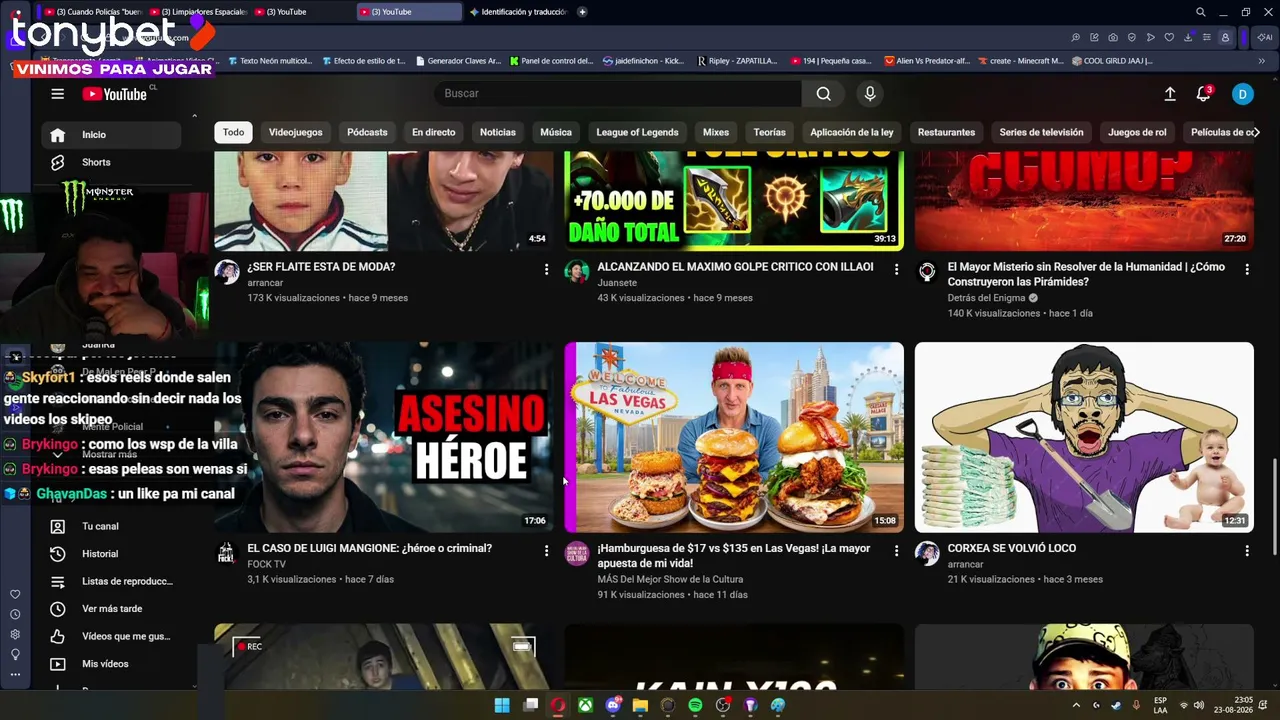Open the Windows Start button
Screen dimensions: 1280x720
pos(502,705)
